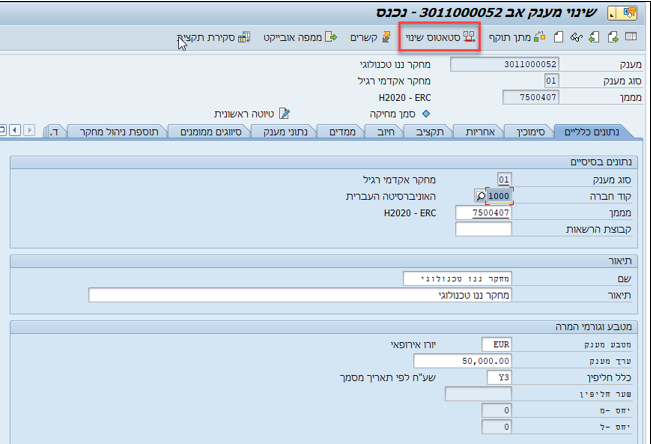Screen dimensions: 651x444
Task: Click the right tab-scroll arrow
Action: [x=29, y=130]
